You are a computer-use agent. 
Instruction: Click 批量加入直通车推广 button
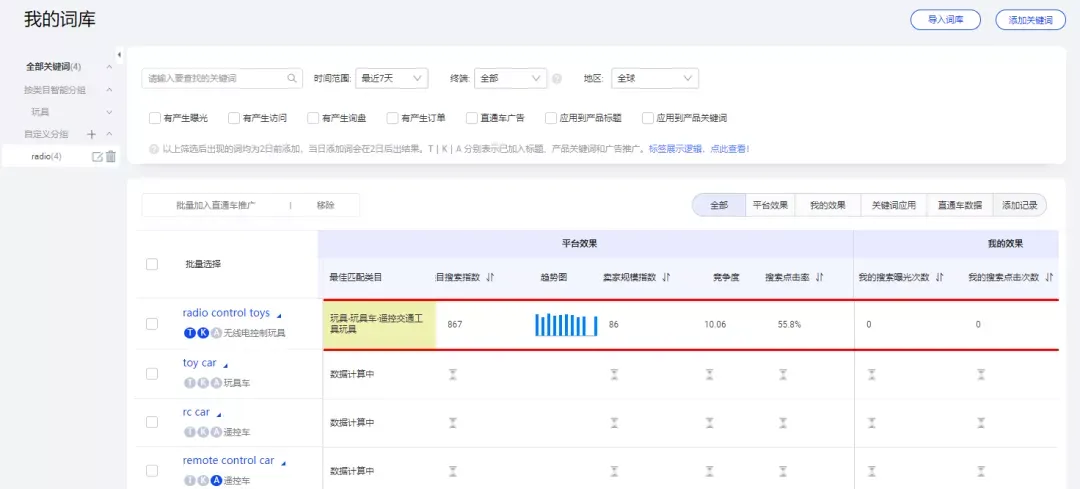pyautogui.click(x=216, y=205)
